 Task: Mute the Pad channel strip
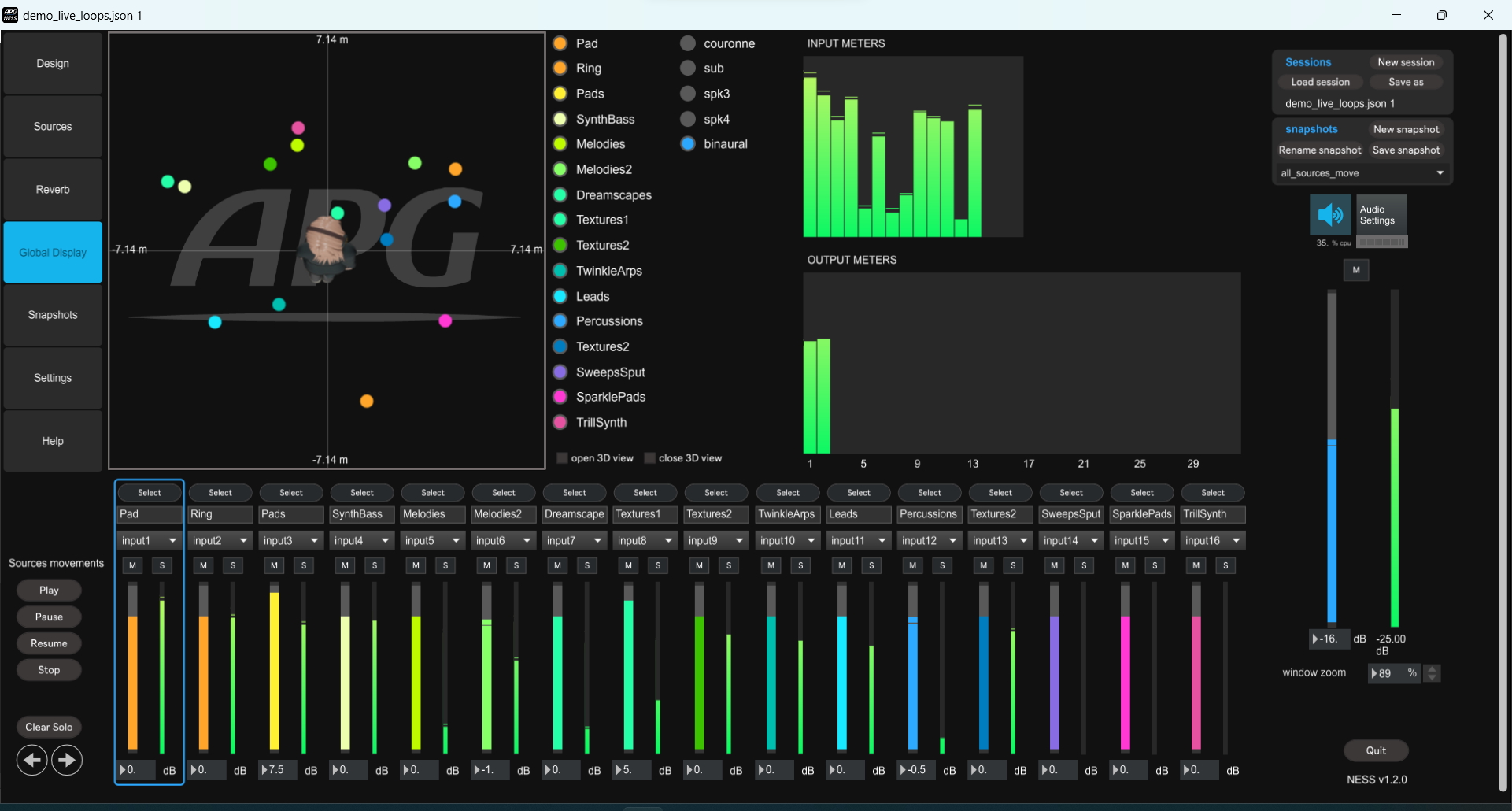point(132,565)
